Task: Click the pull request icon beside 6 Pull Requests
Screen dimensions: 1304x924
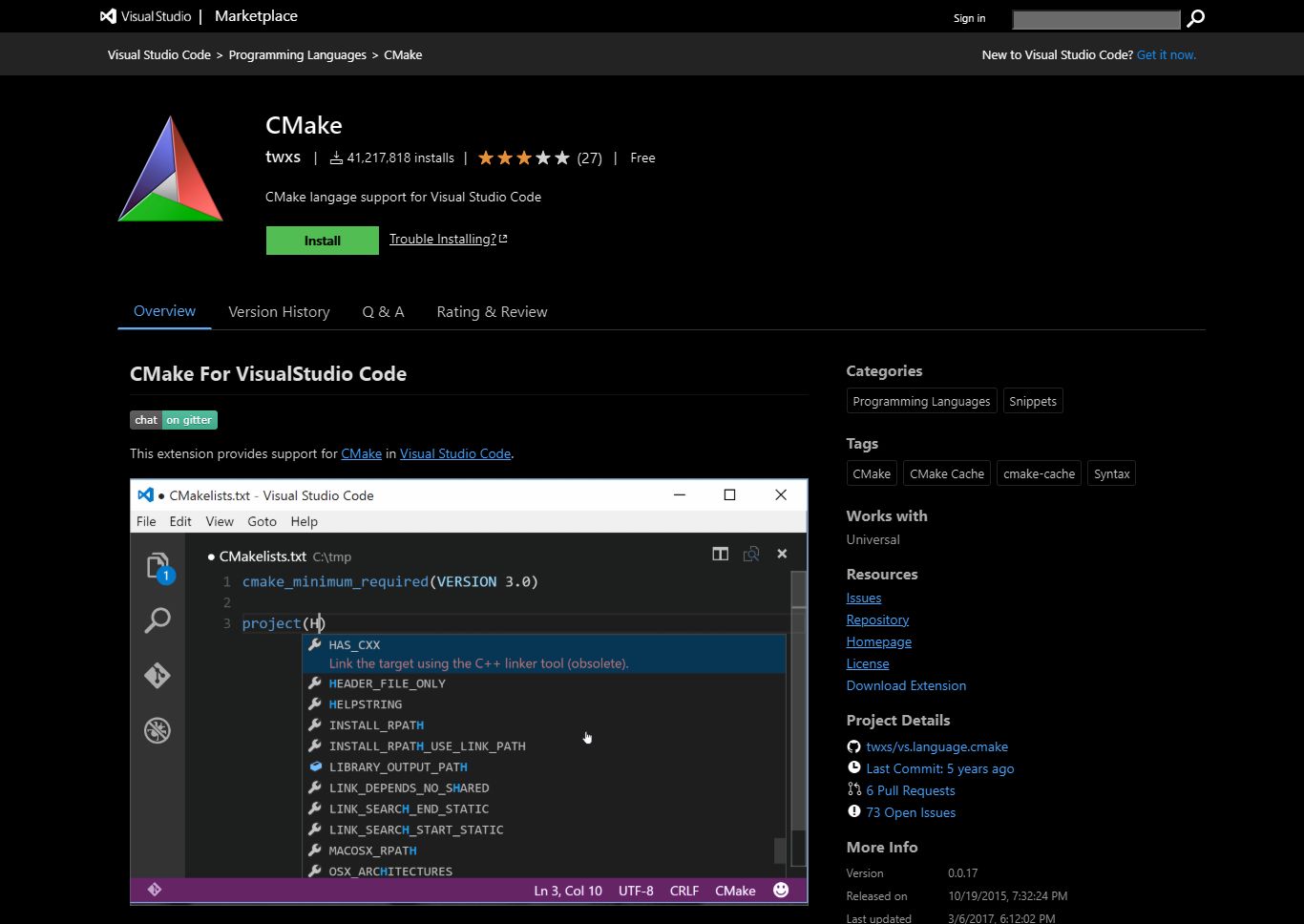Action: coord(854,789)
